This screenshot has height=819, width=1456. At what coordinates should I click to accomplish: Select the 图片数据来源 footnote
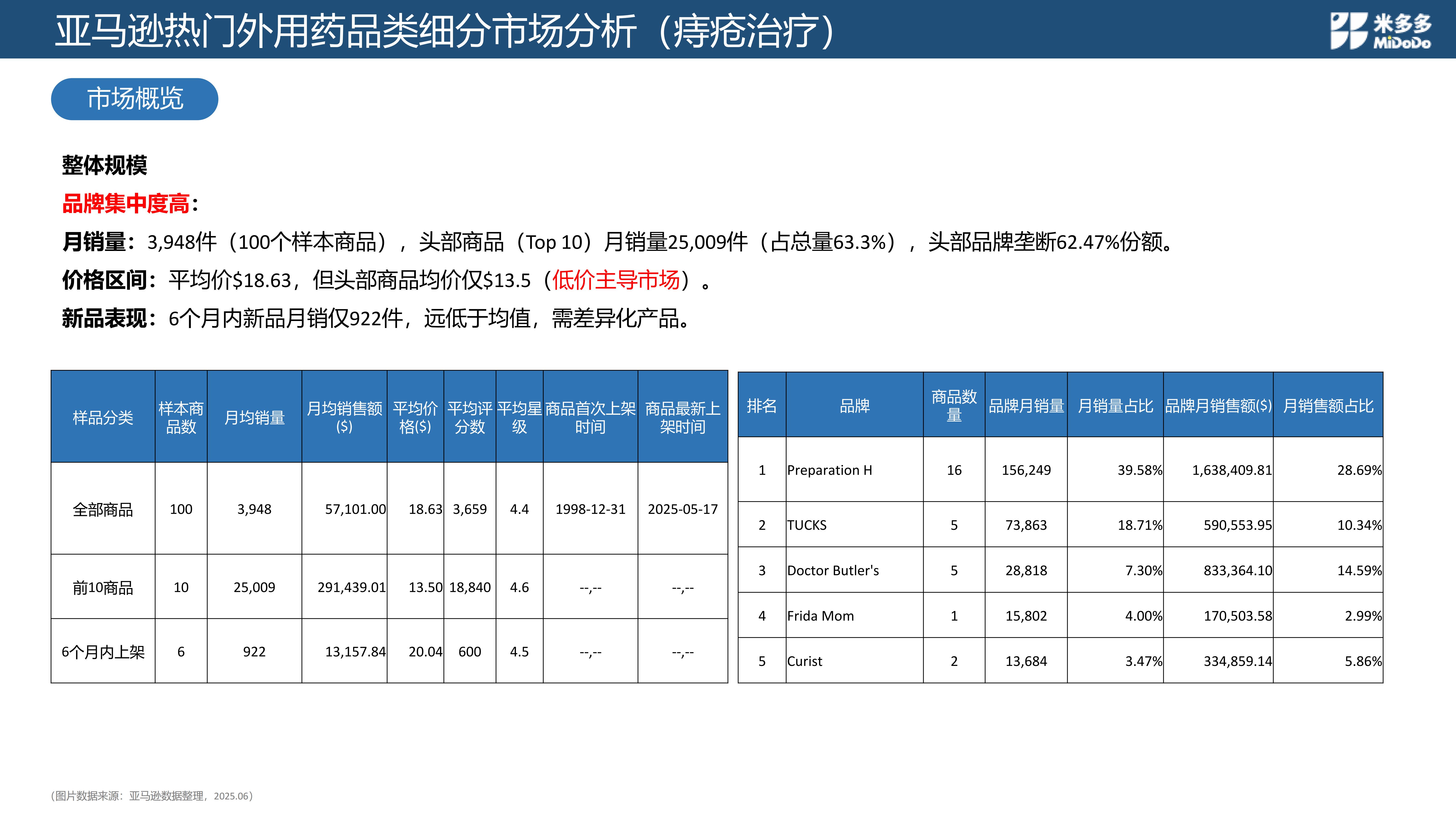point(152,796)
